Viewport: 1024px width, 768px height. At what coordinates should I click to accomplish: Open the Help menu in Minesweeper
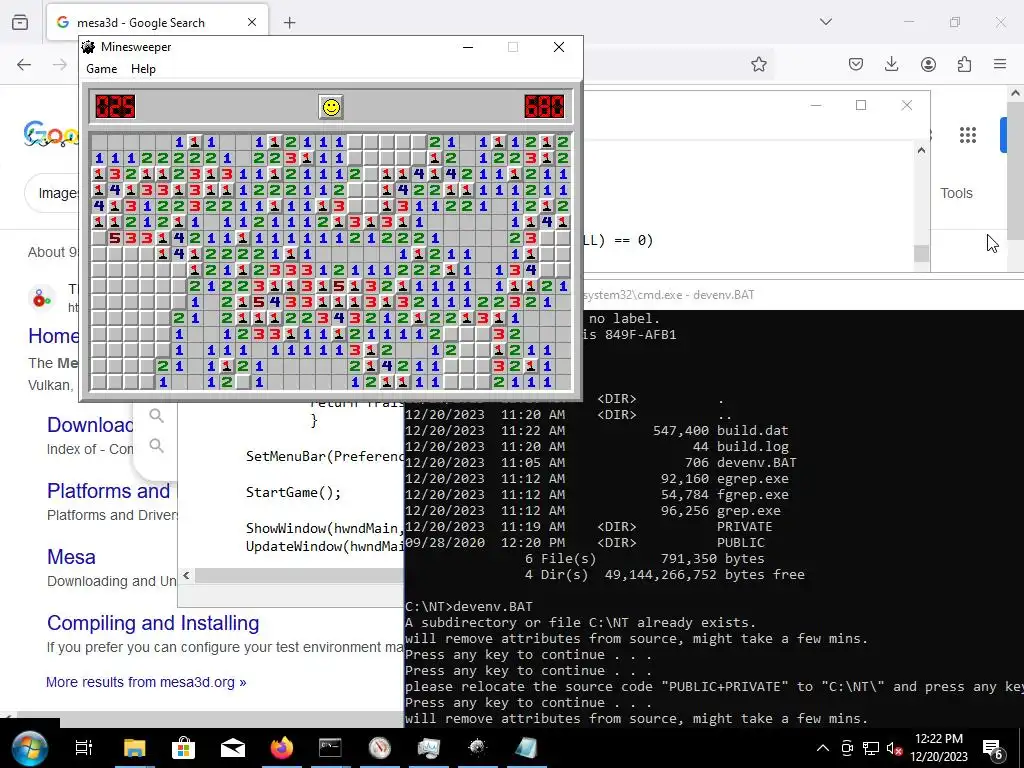(143, 69)
